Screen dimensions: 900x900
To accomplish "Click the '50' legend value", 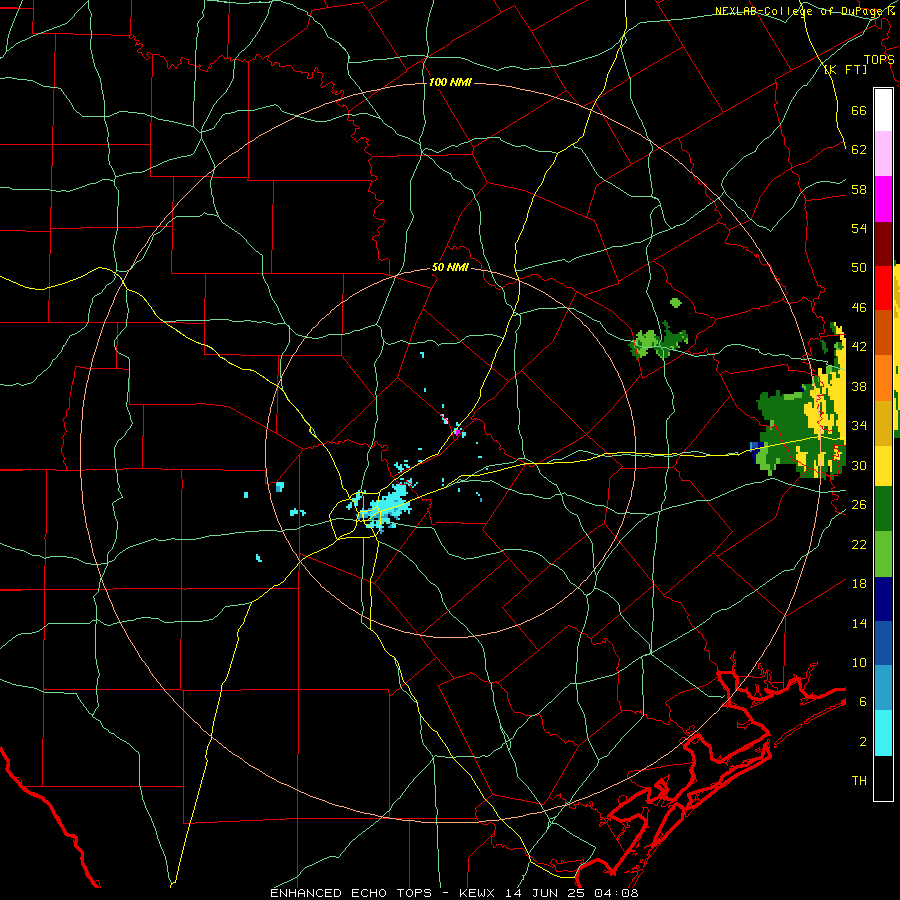I will (859, 268).
